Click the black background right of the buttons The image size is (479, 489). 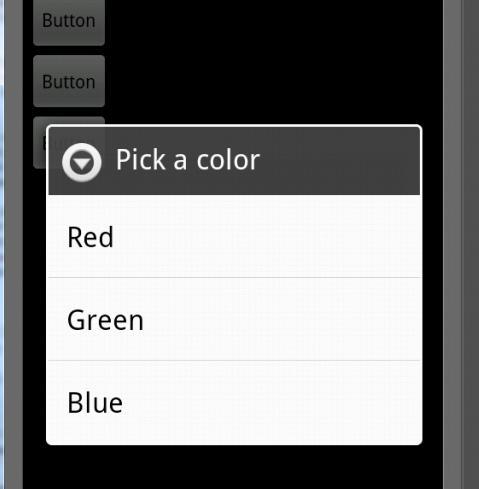273,60
